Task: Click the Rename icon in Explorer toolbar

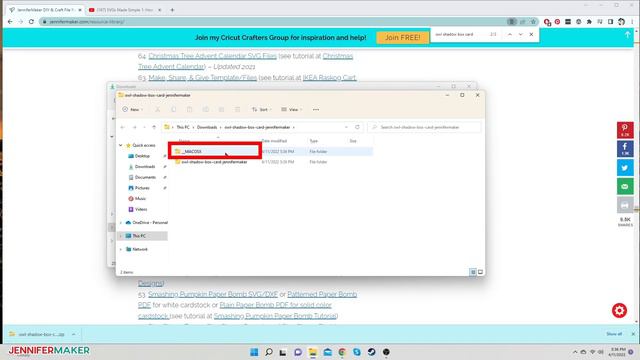Action: (x=206, y=109)
